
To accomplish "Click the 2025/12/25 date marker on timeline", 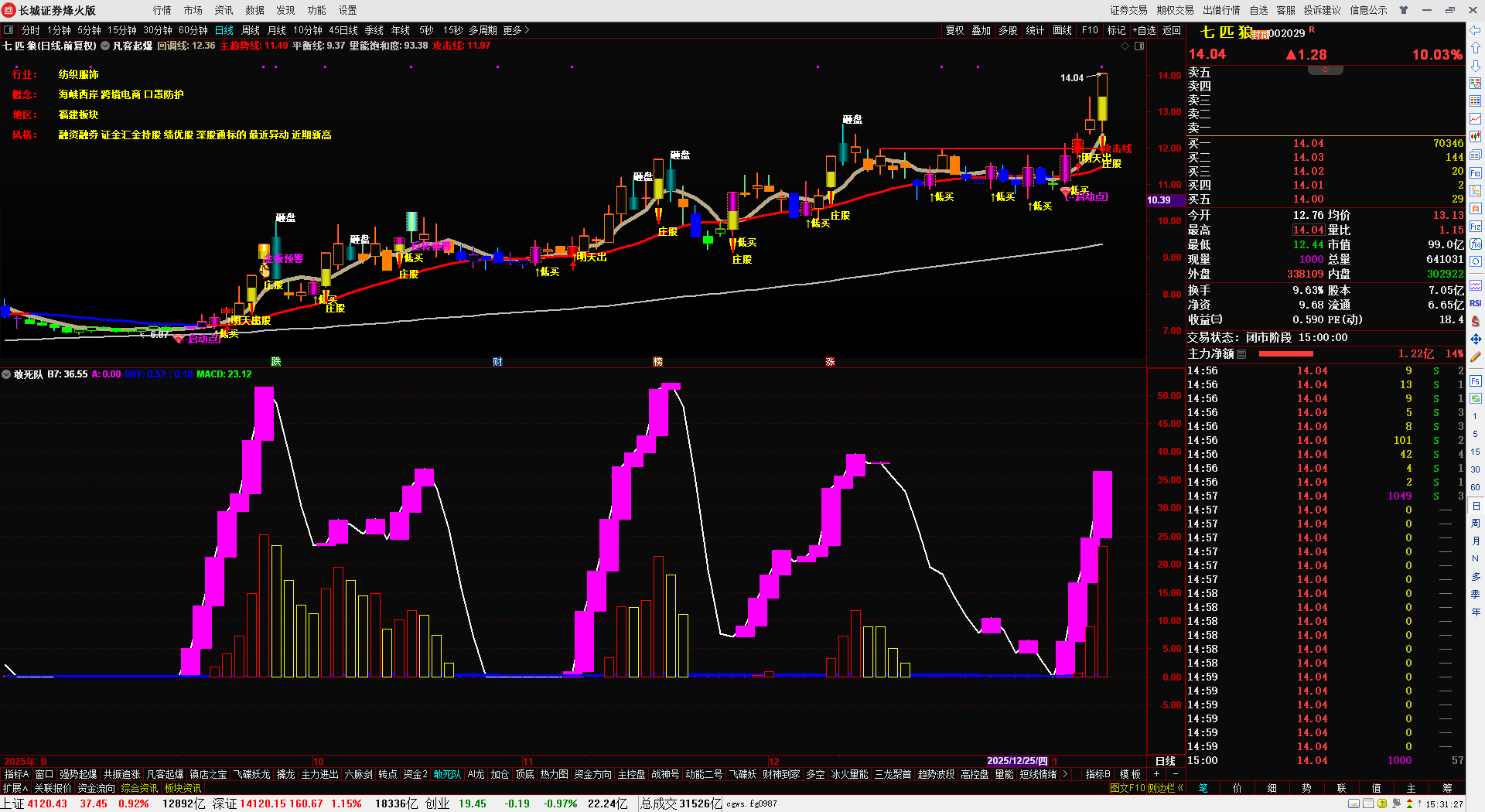I will [x=1017, y=761].
